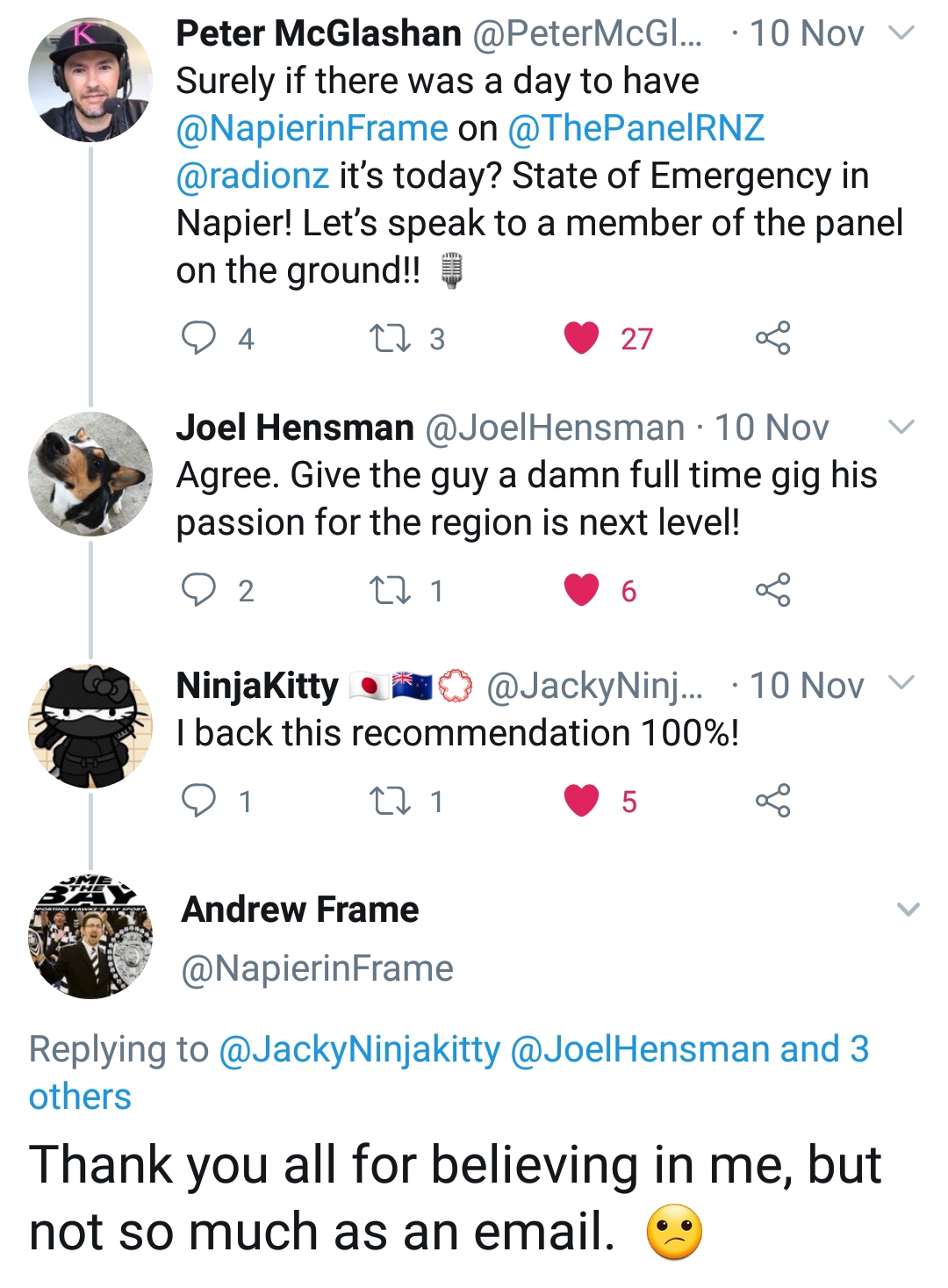Open @ThePanelRNZ mention link
Image resolution: width=948 pixels, height=1288 pixels.
coord(636,128)
